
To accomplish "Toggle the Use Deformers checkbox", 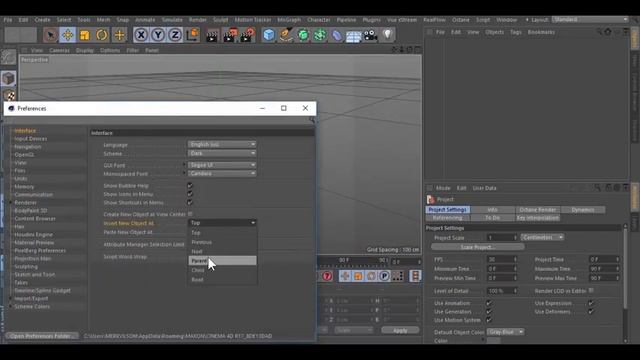I will click(591, 312).
